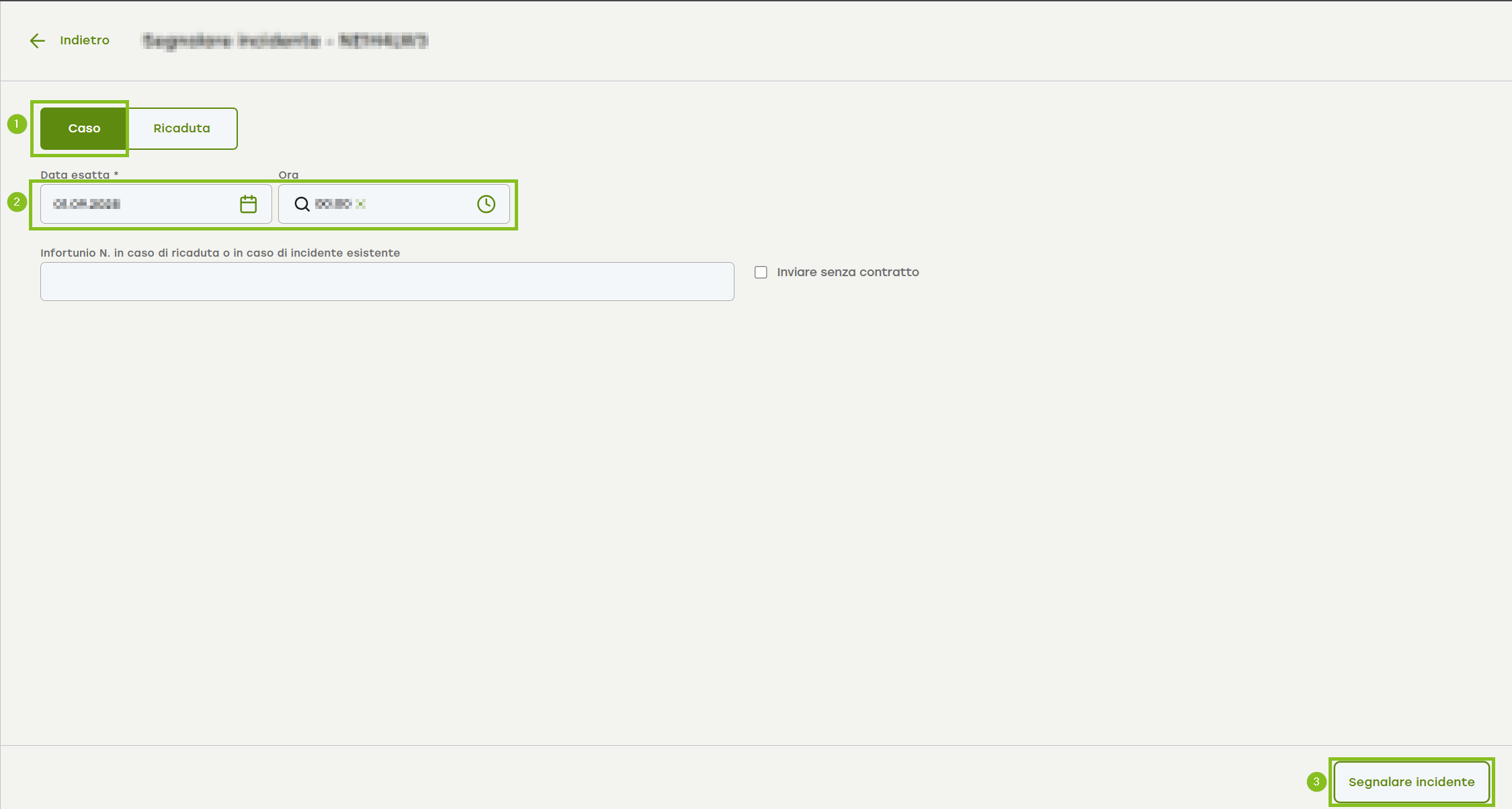Click the Indietro link
Screen dimensions: 1512x809
coord(85,40)
